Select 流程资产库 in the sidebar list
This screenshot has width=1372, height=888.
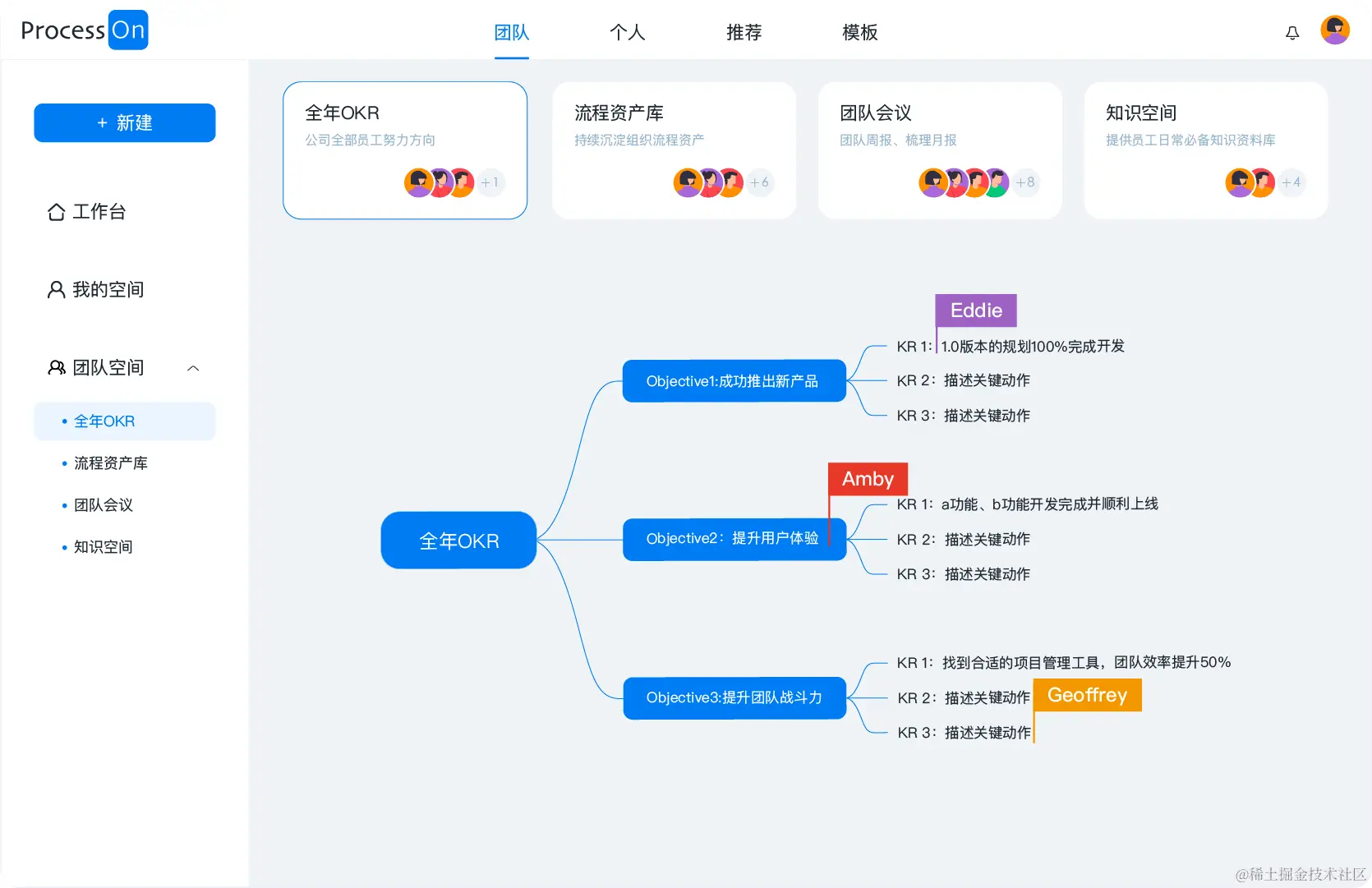click(x=110, y=462)
